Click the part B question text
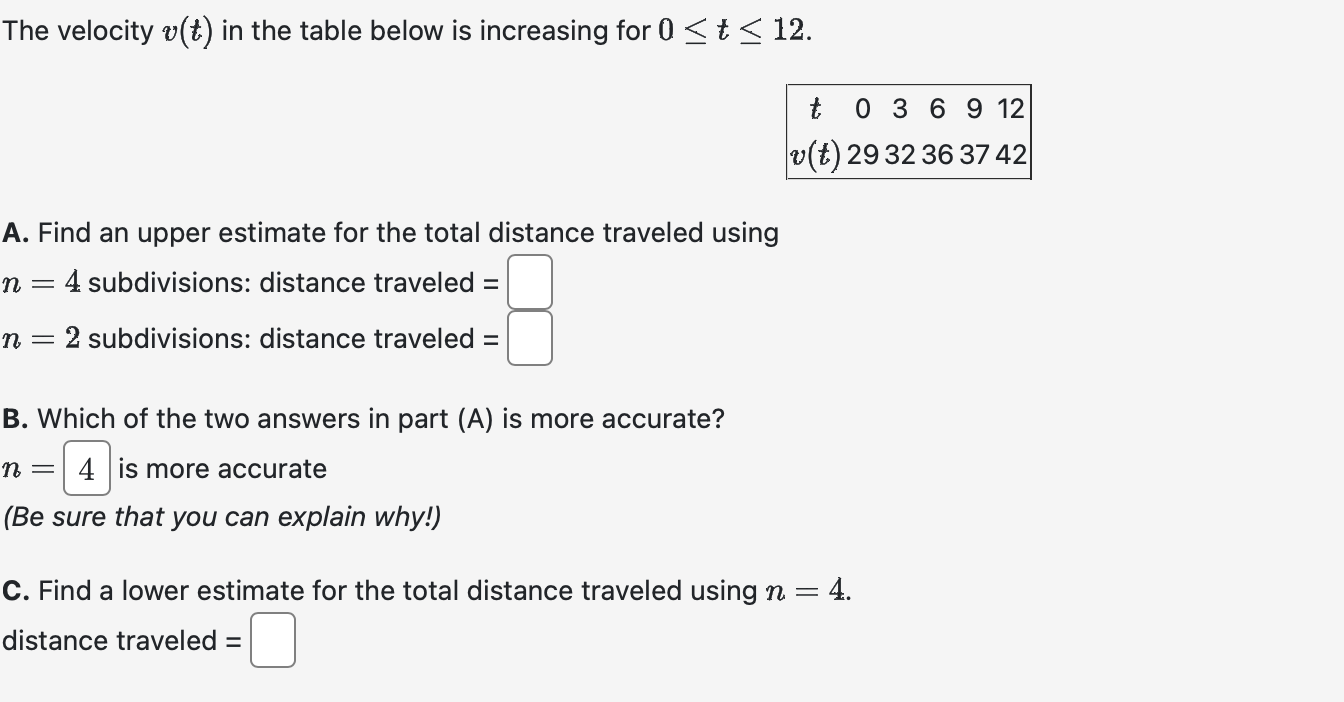Viewport: 1344px width, 702px height. (363, 418)
